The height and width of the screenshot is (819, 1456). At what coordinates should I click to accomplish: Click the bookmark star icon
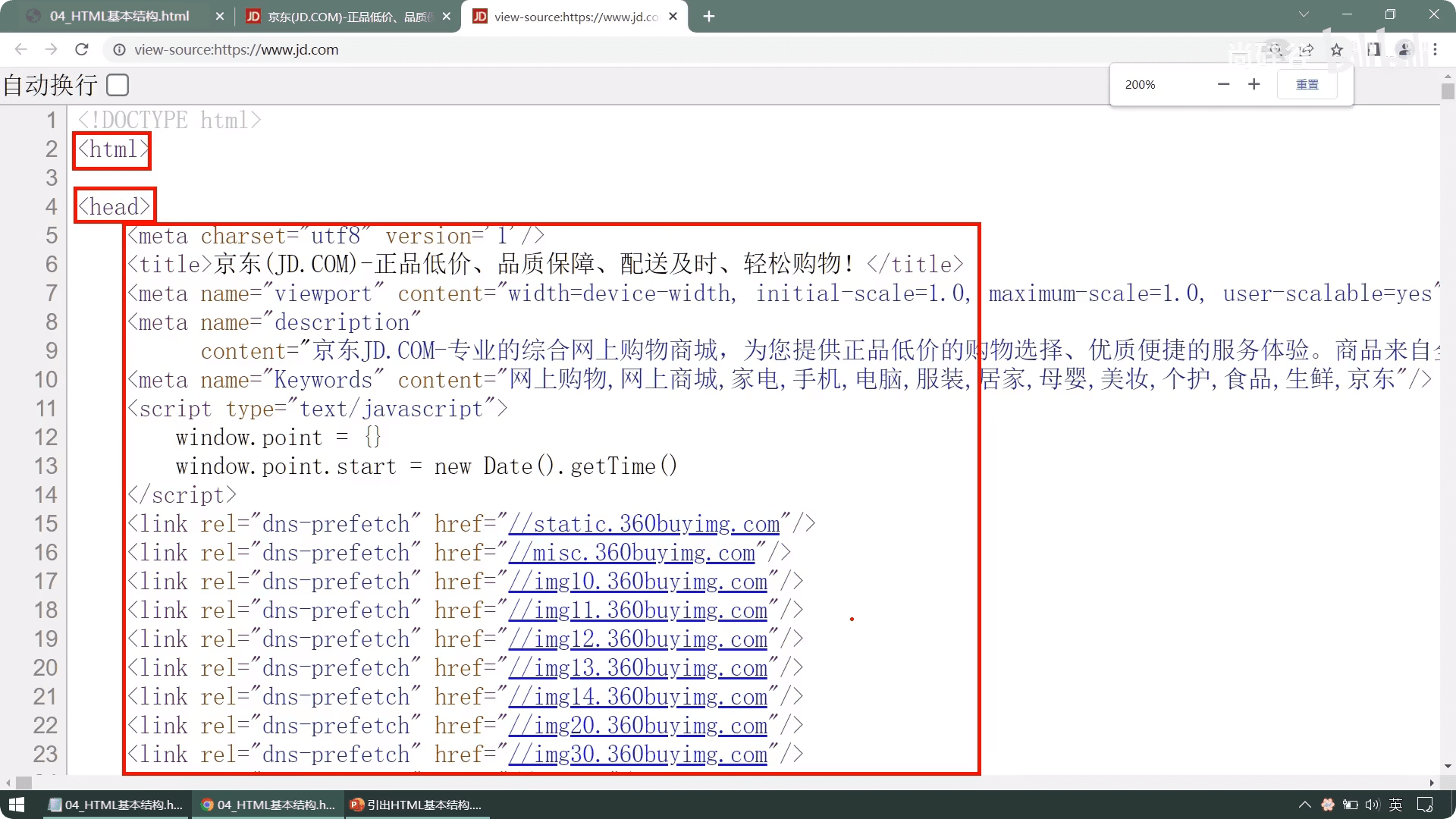click(1336, 50)
